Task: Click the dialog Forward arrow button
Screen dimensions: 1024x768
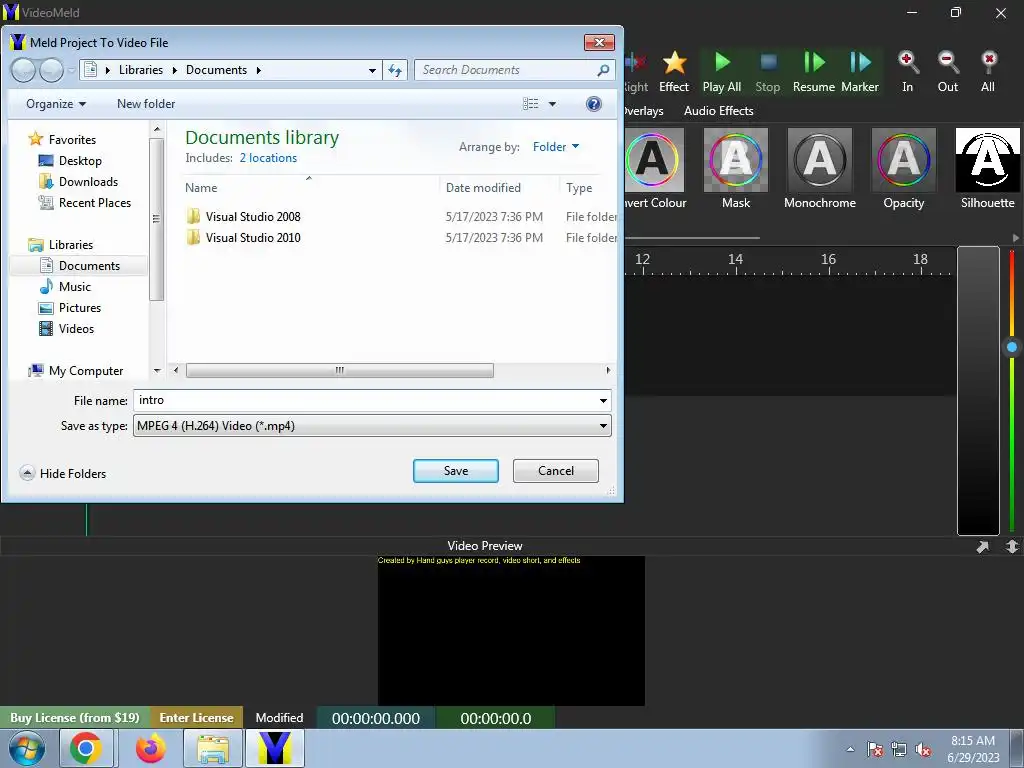Action: [52, 70]
